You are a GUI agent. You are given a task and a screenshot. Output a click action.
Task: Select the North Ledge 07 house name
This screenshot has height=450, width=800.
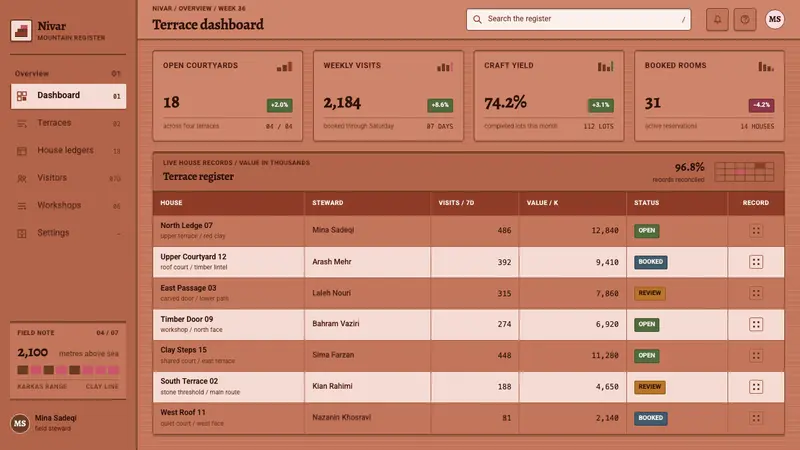186,226
